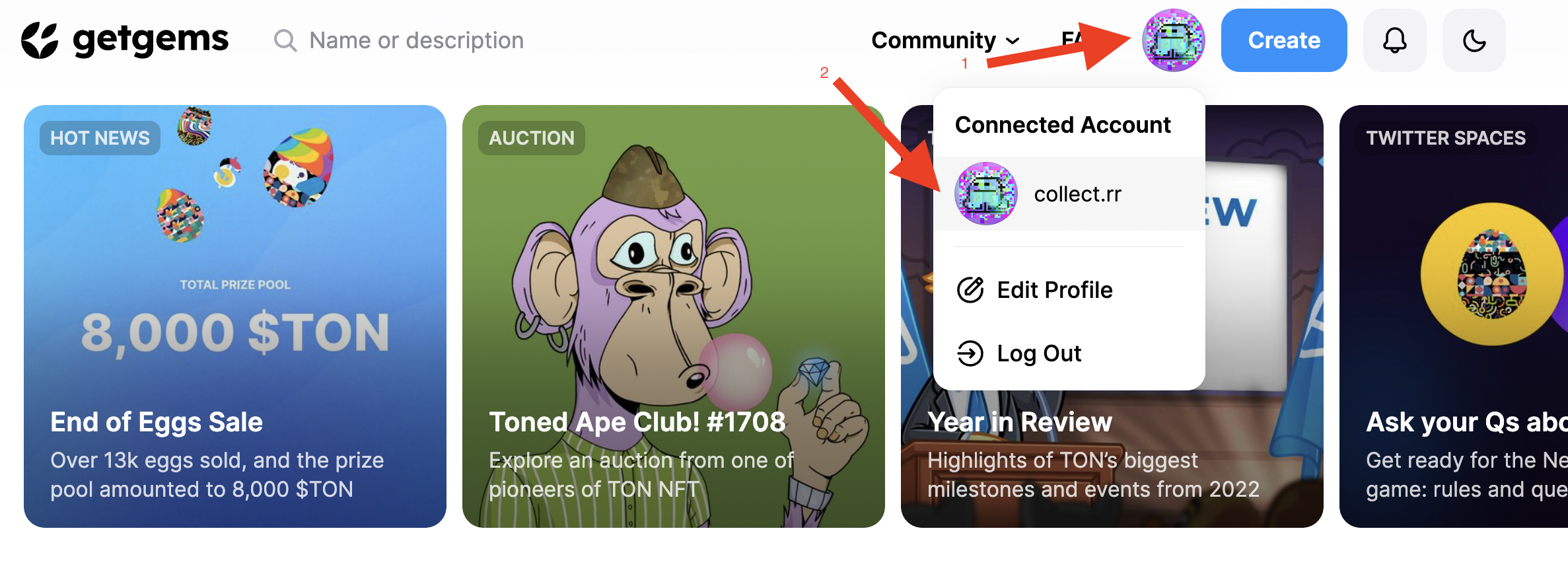Select Edit Profile menu item

pyautogui.click(x=1054, y=290)
